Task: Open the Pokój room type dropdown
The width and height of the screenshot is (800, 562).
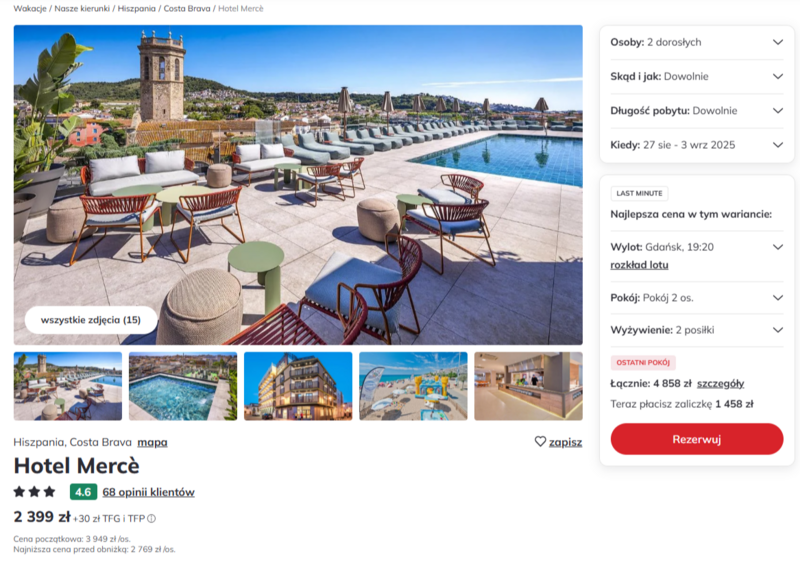Action: pyautogui.click(x=697, y=298)
